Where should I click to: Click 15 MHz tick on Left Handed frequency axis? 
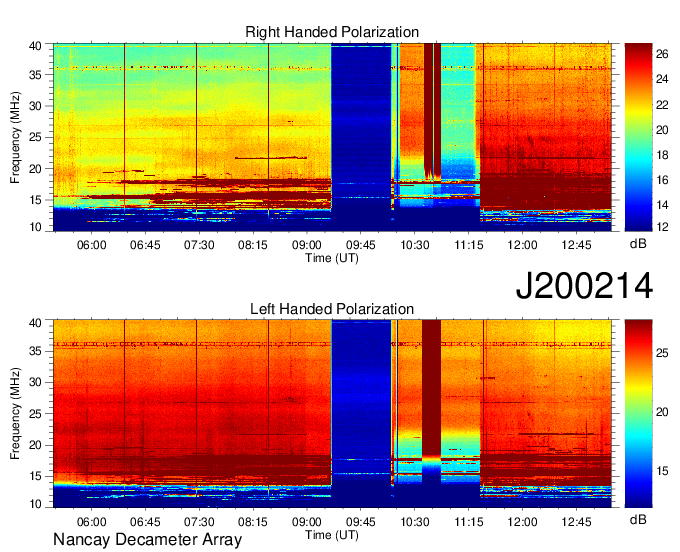pos(35,476)
